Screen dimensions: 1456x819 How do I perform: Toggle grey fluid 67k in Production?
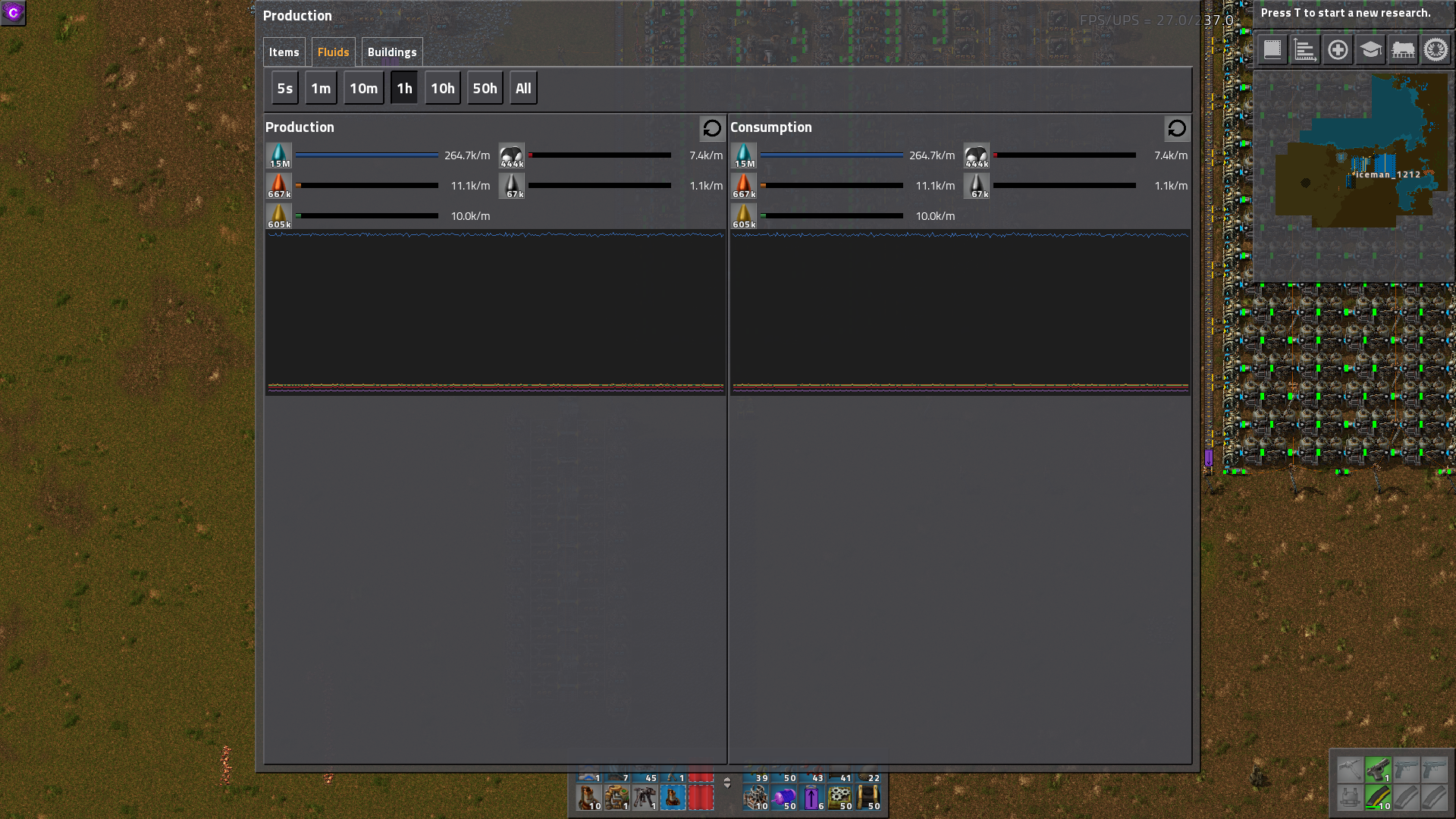512,186
